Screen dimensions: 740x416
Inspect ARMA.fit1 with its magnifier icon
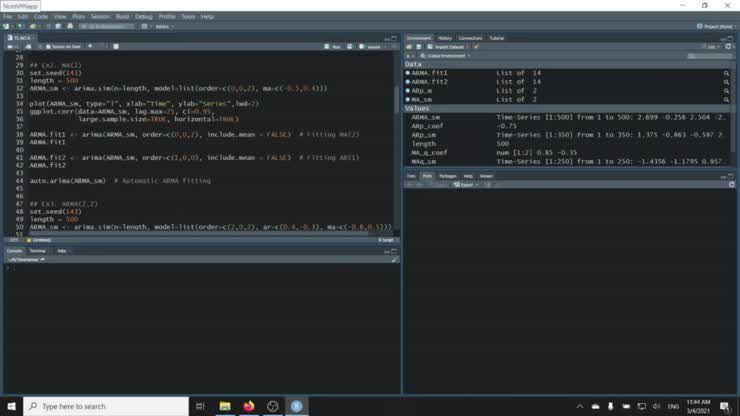pos(726,73)
